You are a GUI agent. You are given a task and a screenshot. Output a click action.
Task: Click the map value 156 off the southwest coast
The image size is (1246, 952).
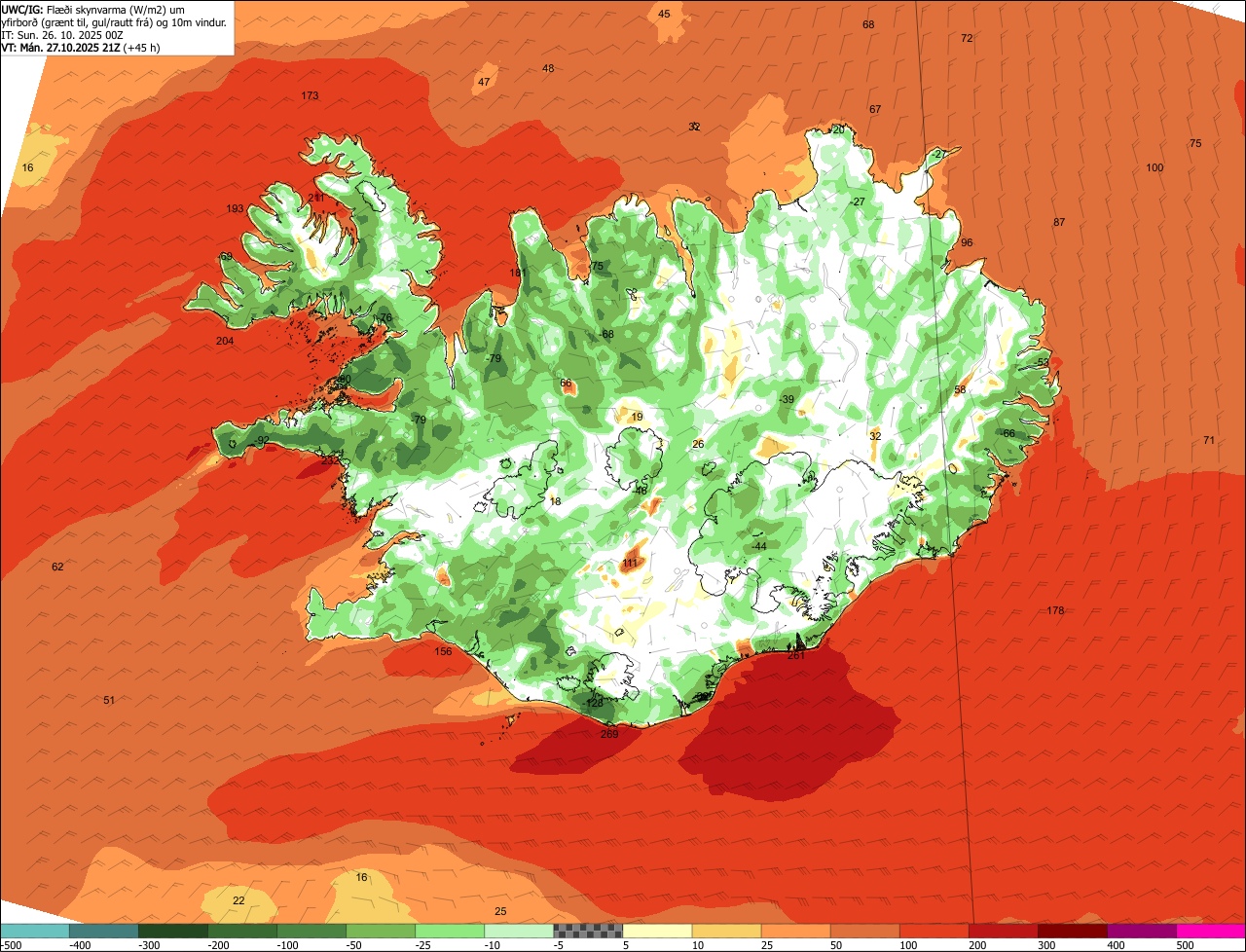pyautogui.click(x=443, y=651)
